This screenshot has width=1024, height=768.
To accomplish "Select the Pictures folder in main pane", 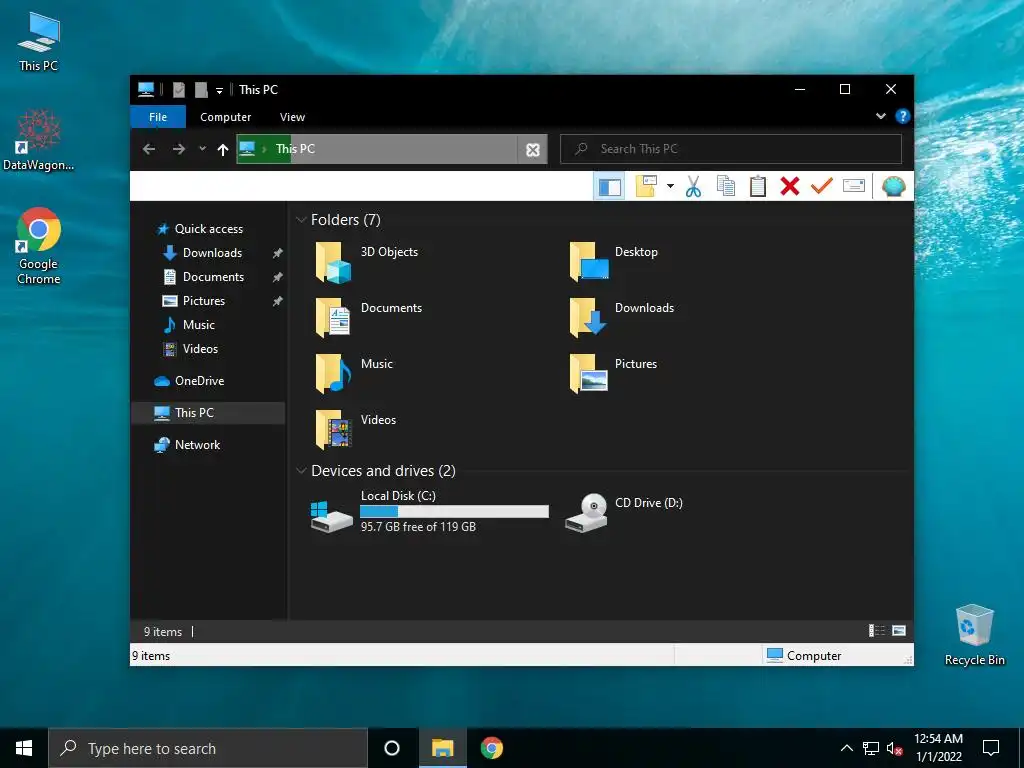I will (x=613, y=375).
